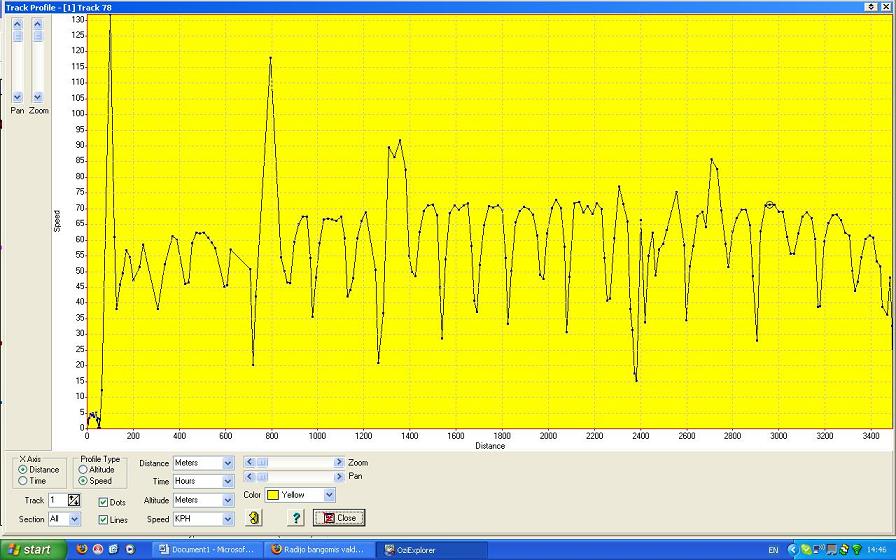Launch Firefox from the quick launch bar

81,550
